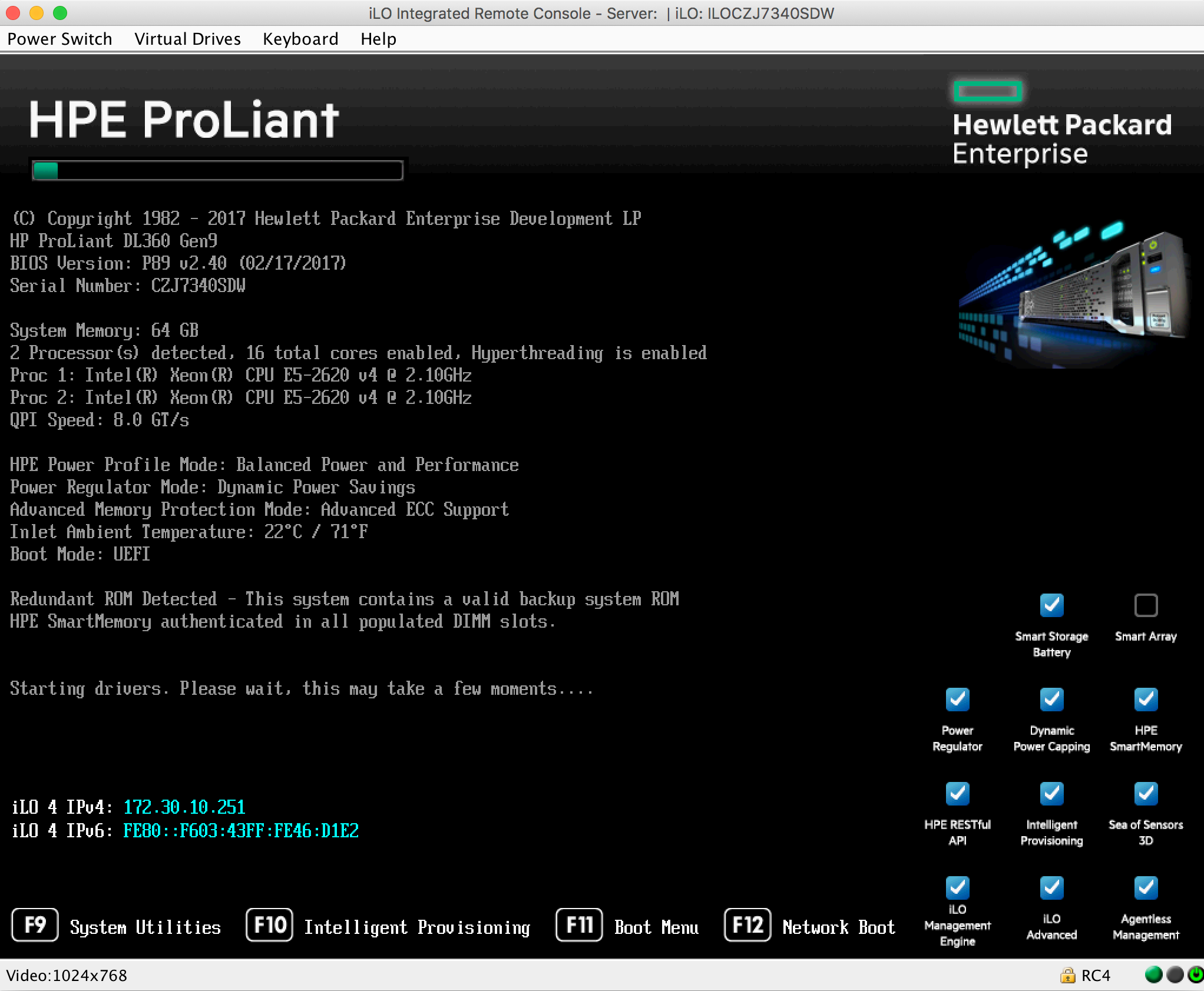Click the HPE Power Profile Mode line
This screenshot has height=991, width=1204.
(x=264, y=465)
